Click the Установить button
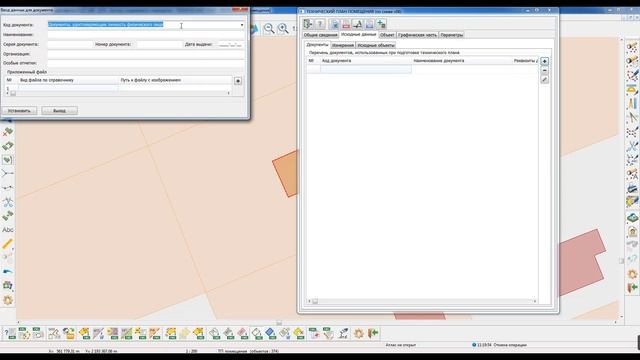Screen dimensions: 640x360 (x=20, y=111)
